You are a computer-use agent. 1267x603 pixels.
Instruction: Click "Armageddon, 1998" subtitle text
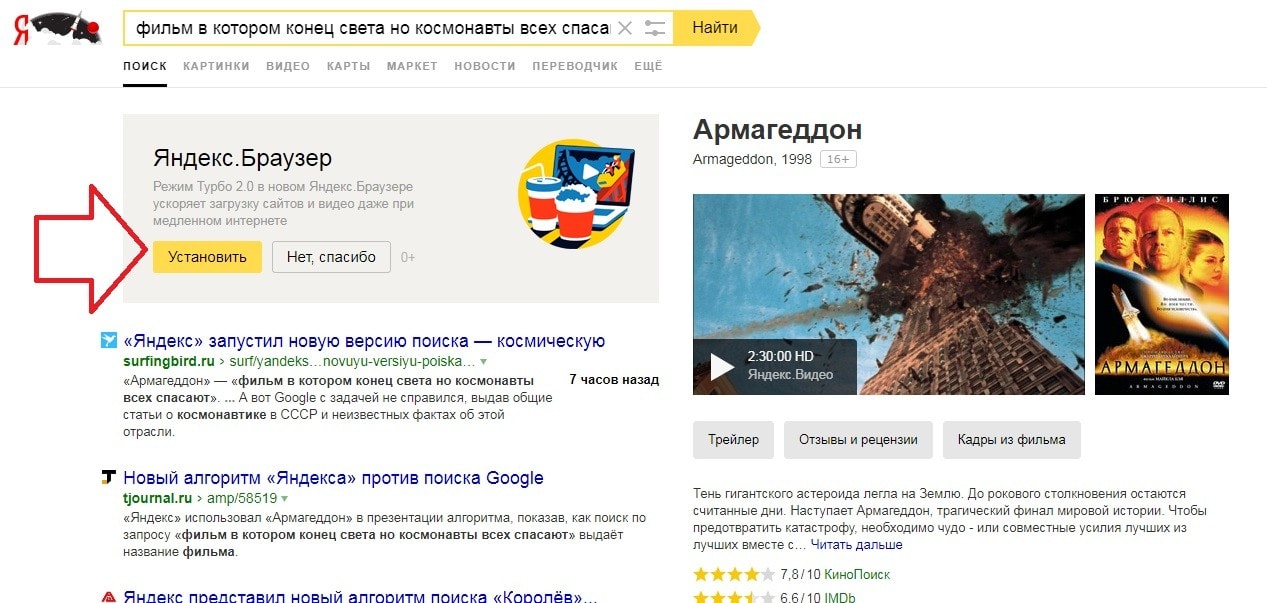tap(752, 159)
